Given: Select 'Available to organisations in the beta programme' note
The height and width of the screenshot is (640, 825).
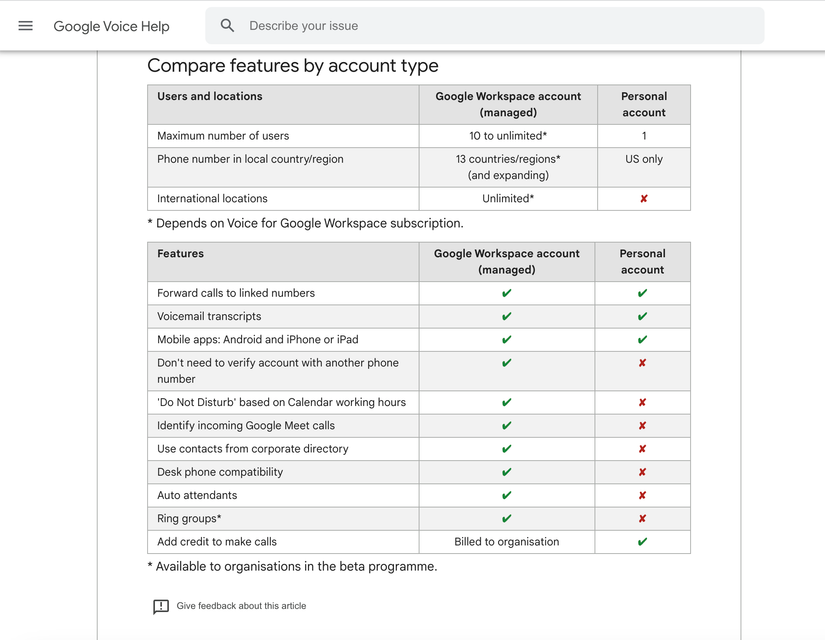Looking at the screenshot, I should [293, 566].
